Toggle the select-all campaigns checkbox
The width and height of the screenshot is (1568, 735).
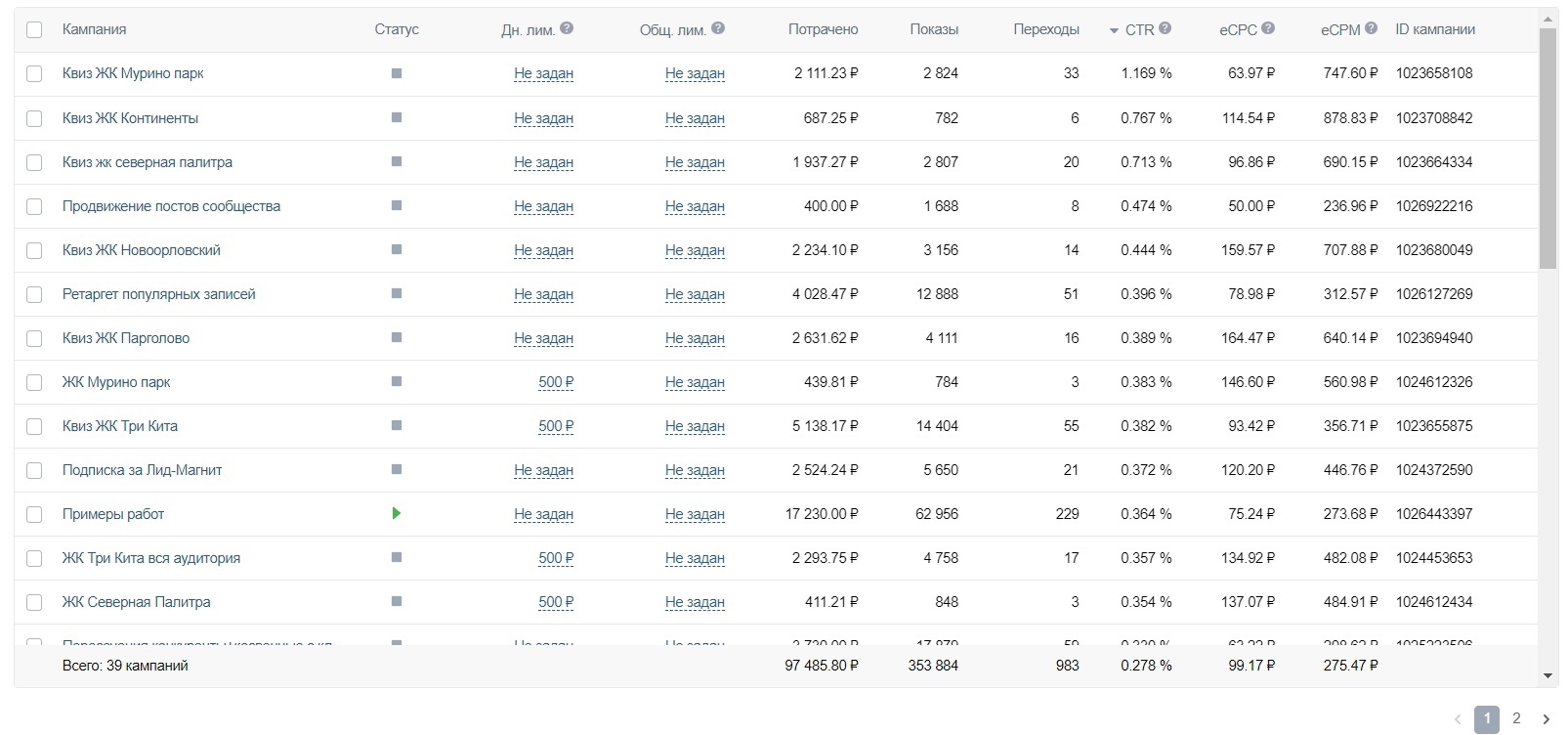34,29
